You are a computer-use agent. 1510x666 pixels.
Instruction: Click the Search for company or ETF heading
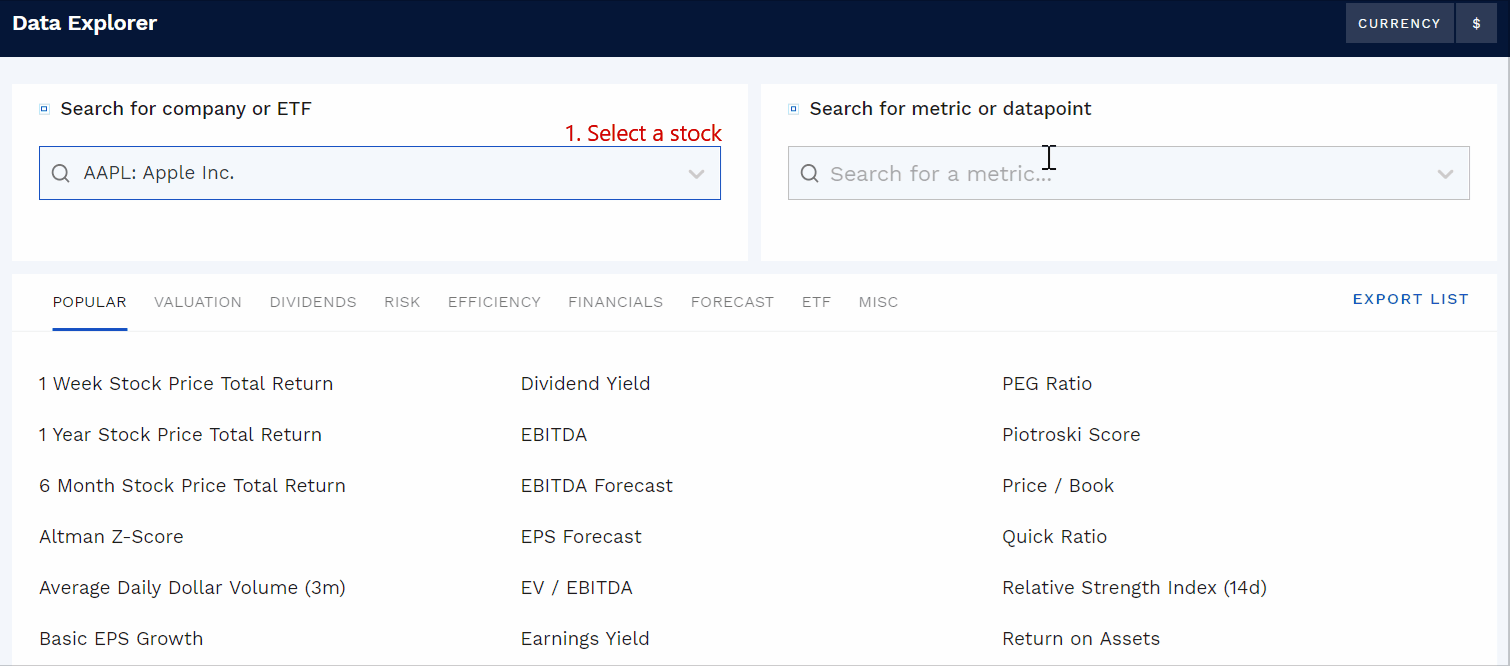(186, 109)
